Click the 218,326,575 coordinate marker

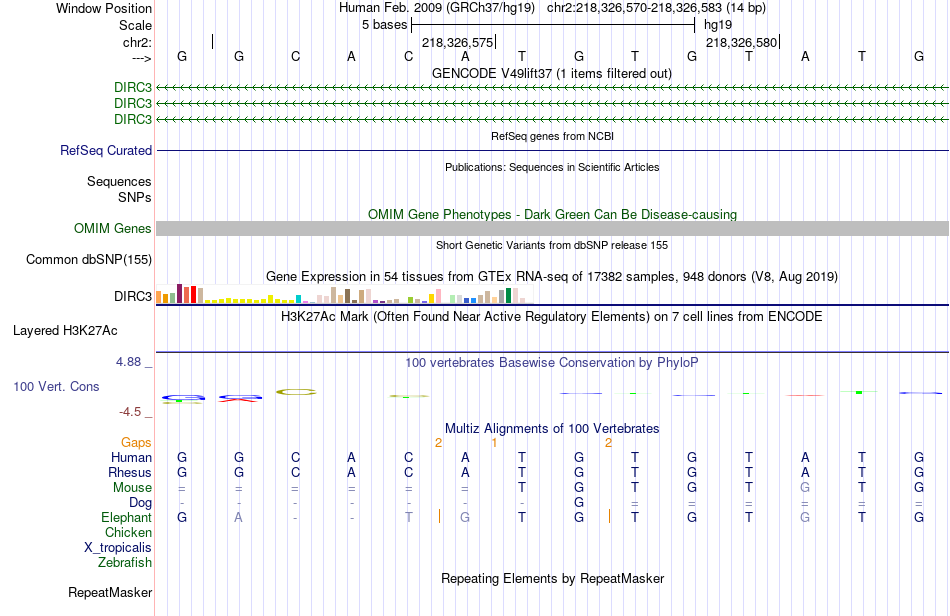tap(457, 42)
